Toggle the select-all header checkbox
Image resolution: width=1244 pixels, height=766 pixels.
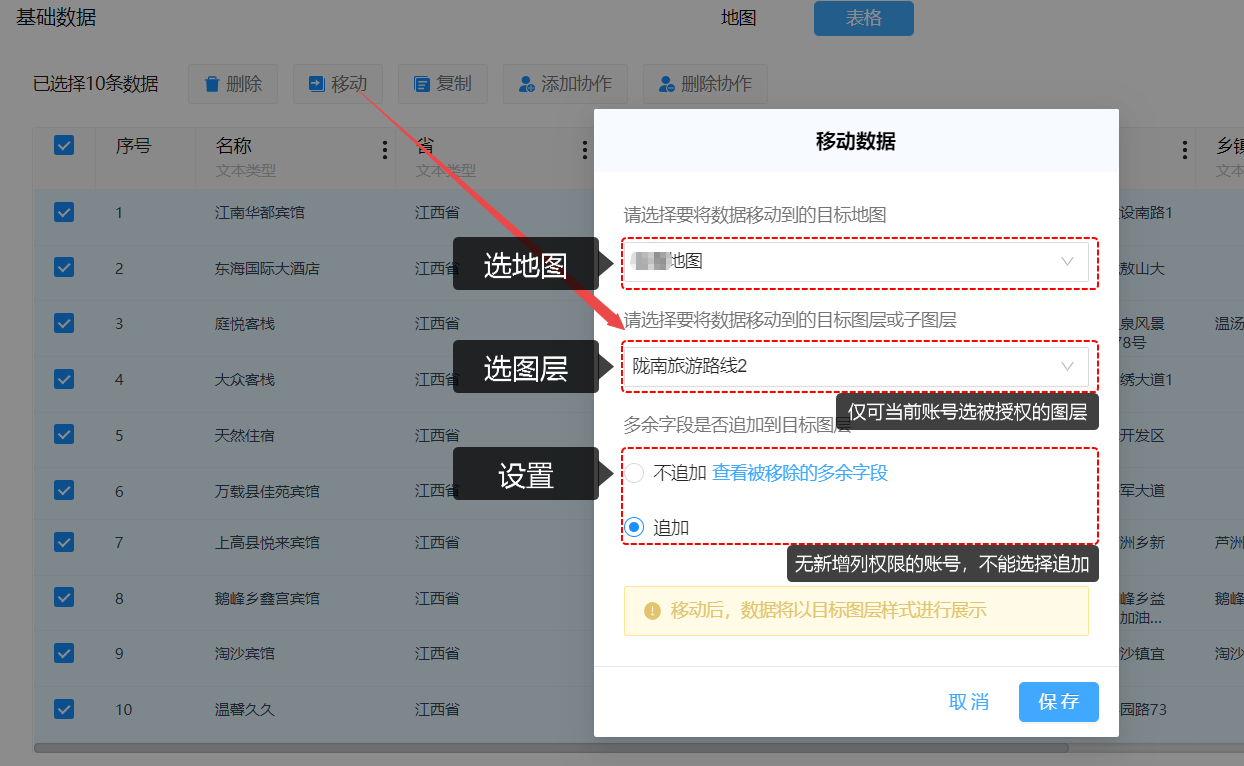point(64,146)
